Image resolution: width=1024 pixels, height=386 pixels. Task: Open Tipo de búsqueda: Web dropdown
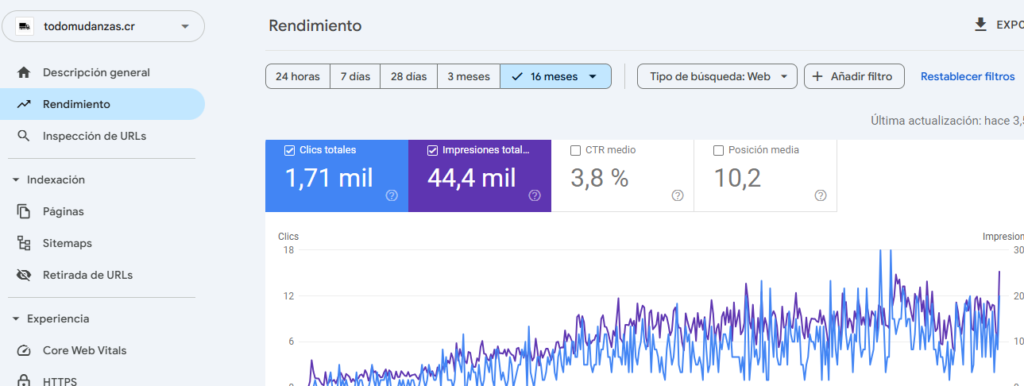click(x=717, y=76)
